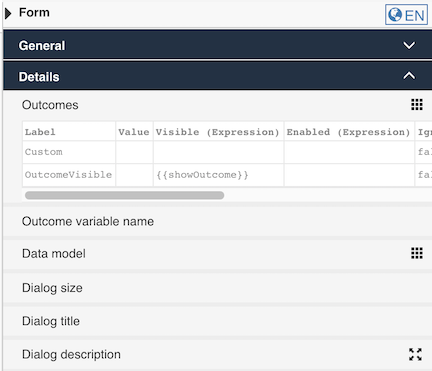The width and height of the screenshot is (432, 371).
Task: Expand the Dialog description editor icon
Action: click(x=415, y=354)
